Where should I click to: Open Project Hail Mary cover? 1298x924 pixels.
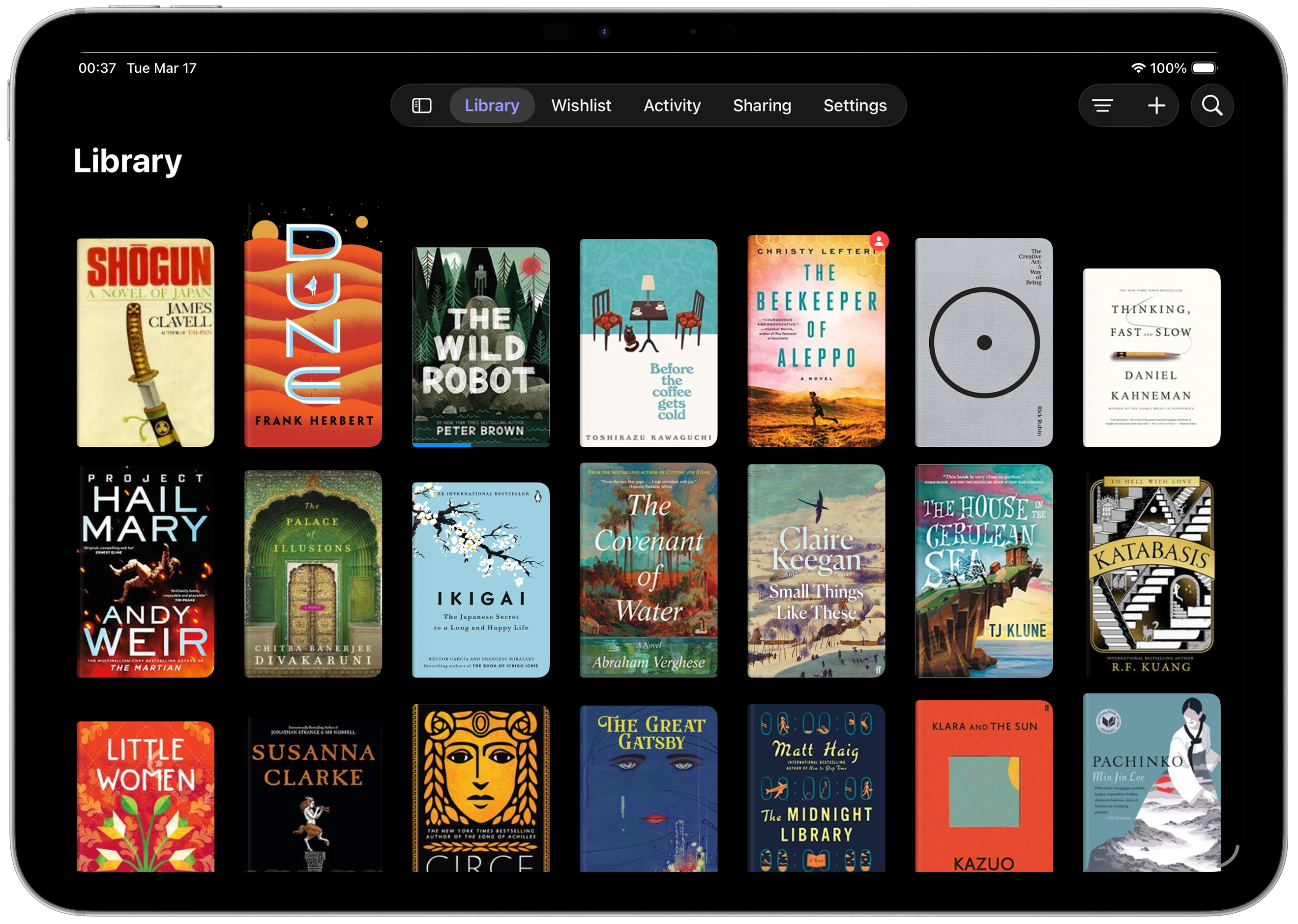pos(145,572)
